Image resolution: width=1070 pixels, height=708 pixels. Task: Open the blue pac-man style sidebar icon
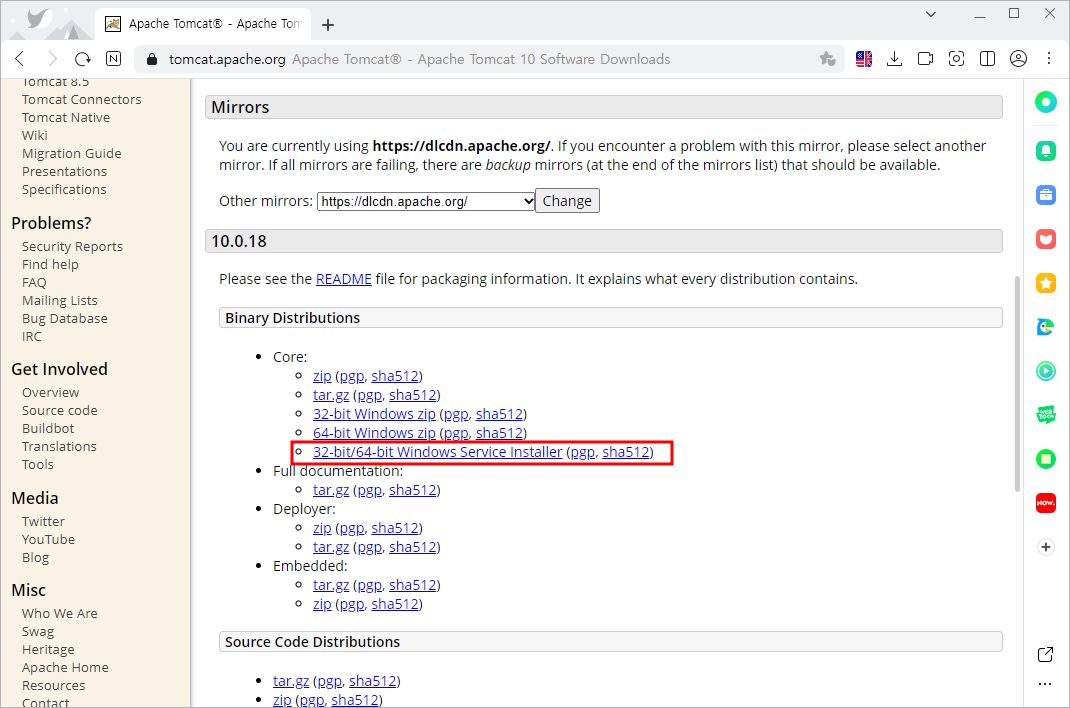[1045, 327]
